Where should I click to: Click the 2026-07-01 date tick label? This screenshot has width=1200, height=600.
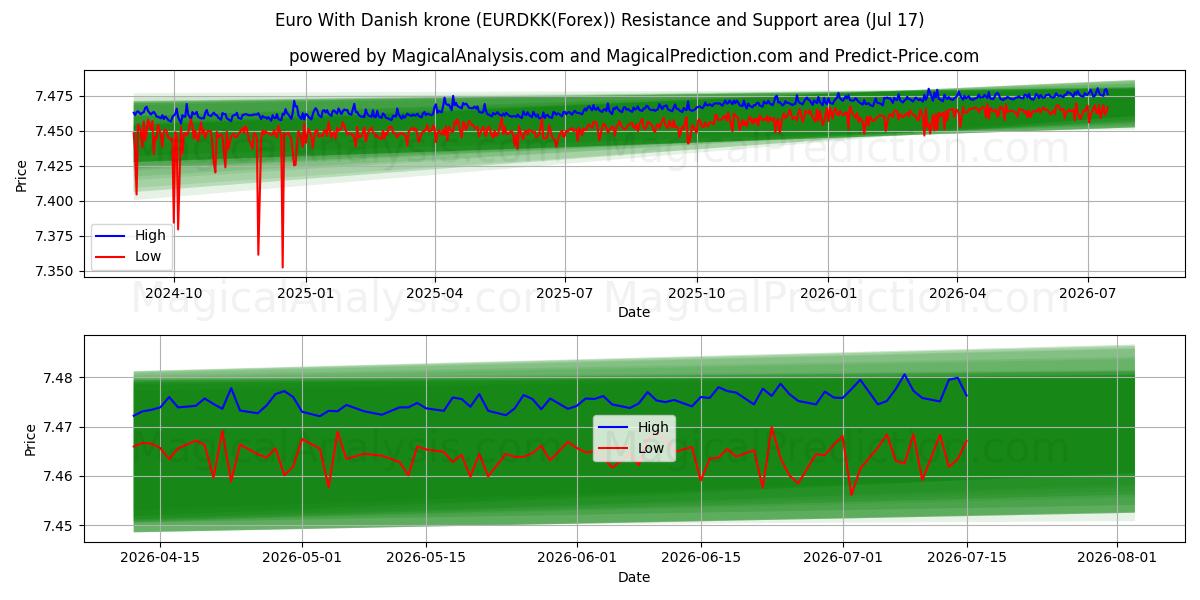[843, 558]
